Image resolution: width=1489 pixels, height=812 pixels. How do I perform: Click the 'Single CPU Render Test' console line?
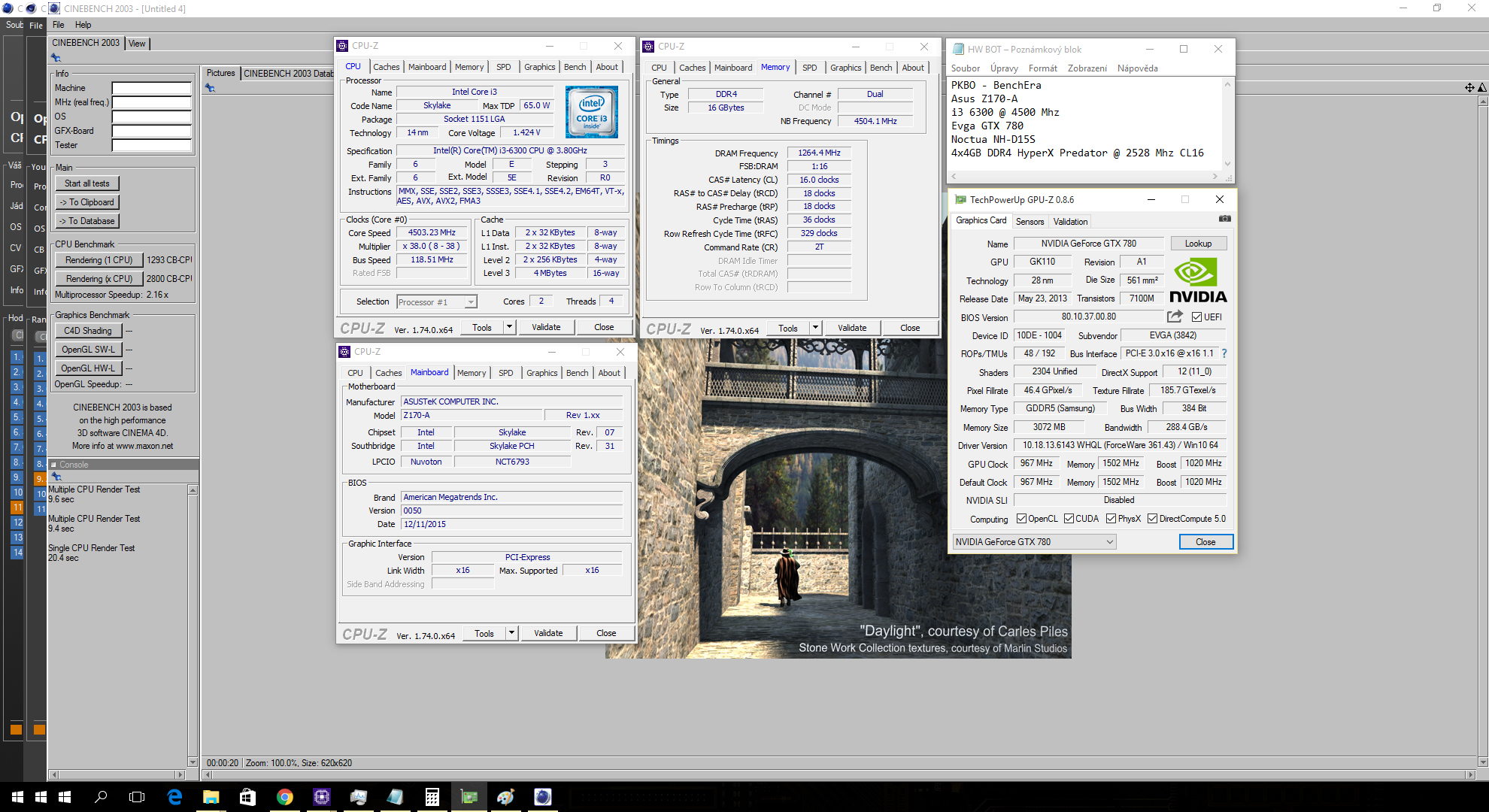click(x=92, y=548)
